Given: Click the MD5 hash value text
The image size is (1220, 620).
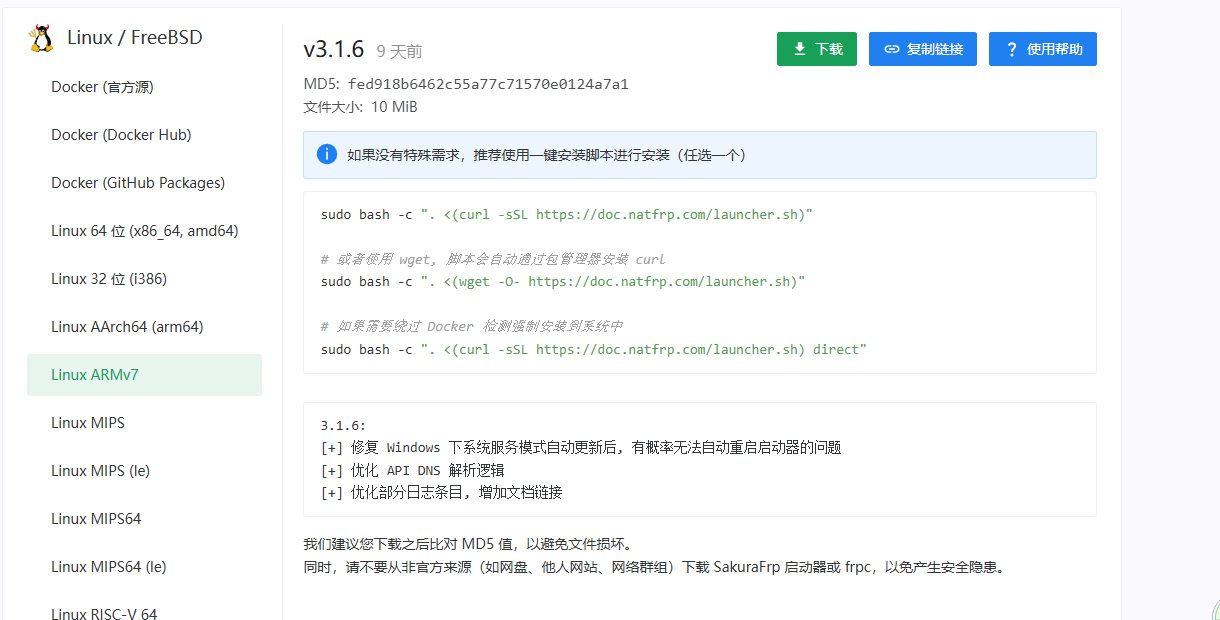Looking at the screenshot, I should pos(488,84).
